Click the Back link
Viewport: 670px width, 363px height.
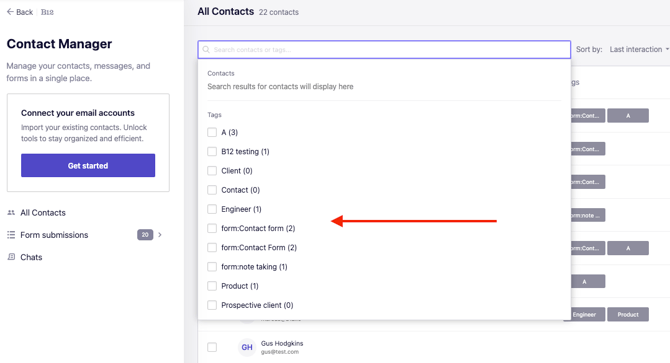[x=20, y=12]
